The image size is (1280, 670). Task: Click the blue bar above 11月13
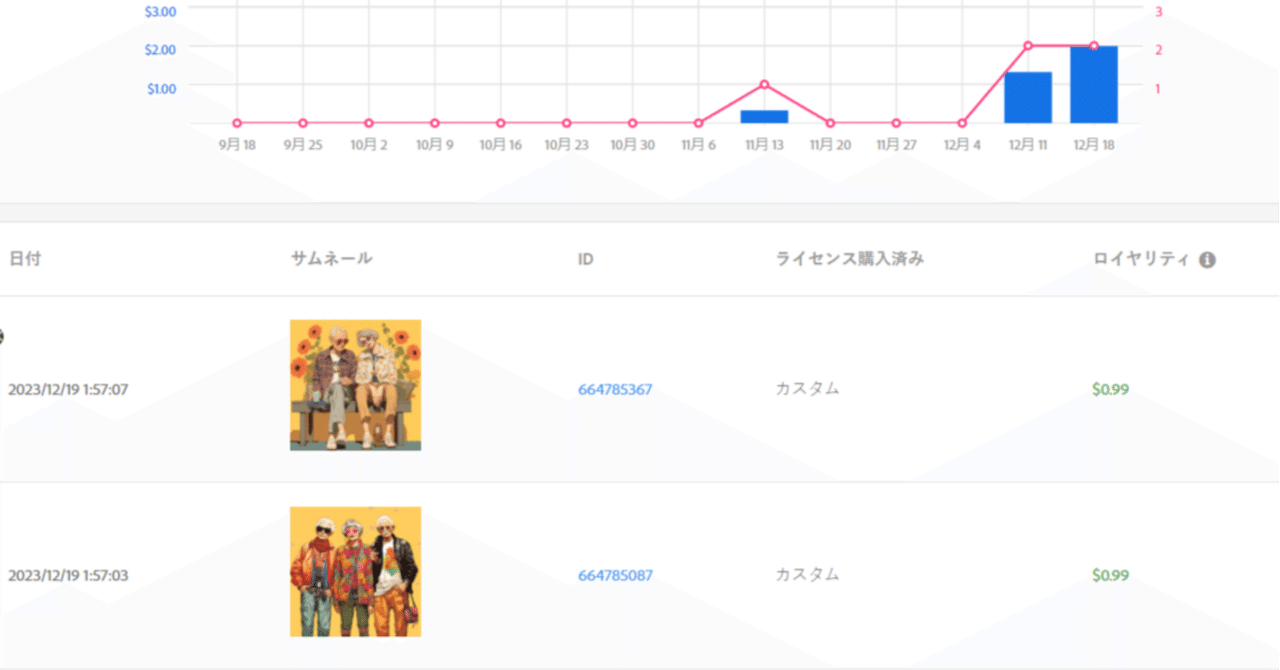point(764,117)
